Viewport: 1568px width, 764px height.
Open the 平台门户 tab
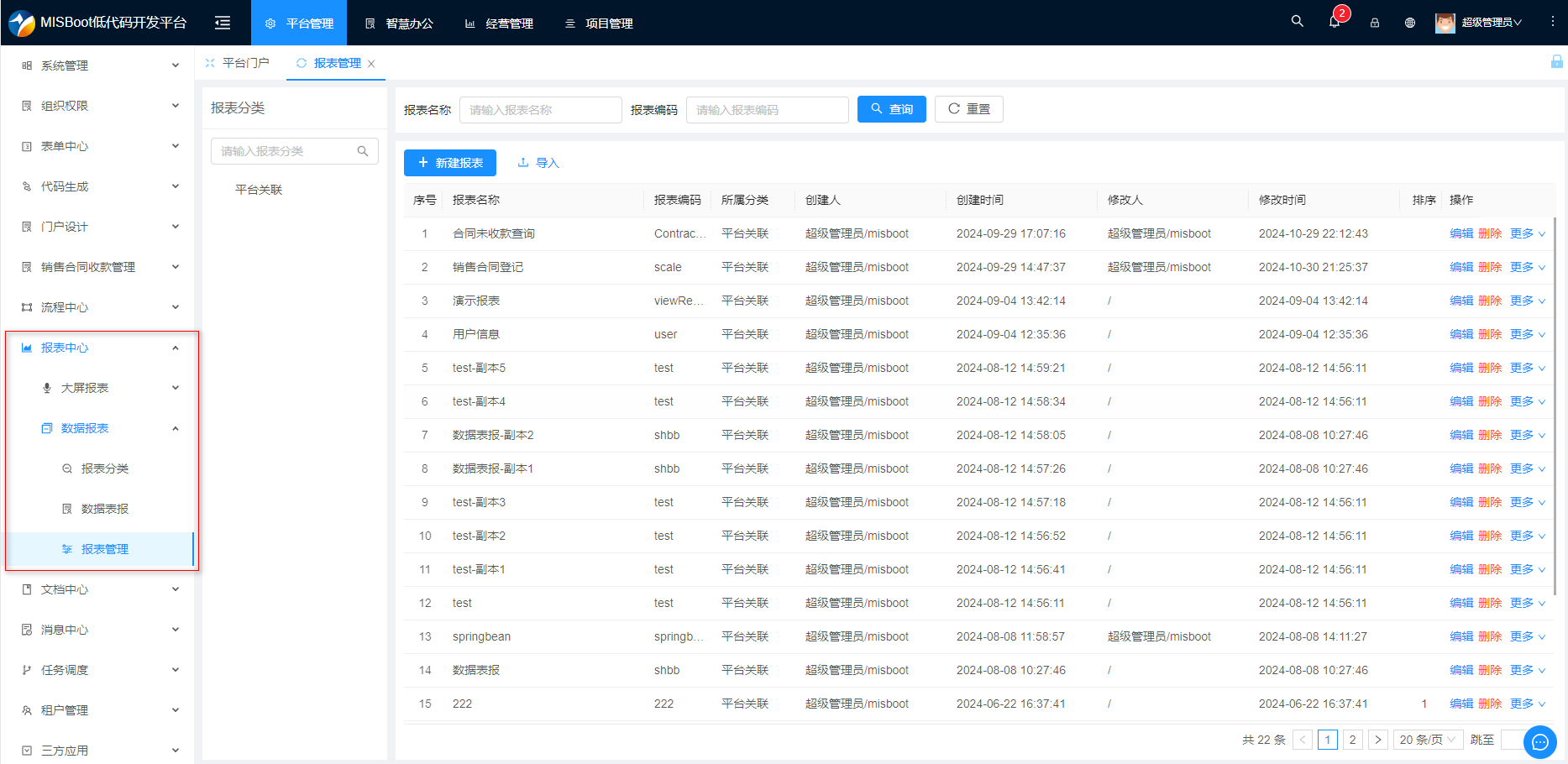(238, 63)
